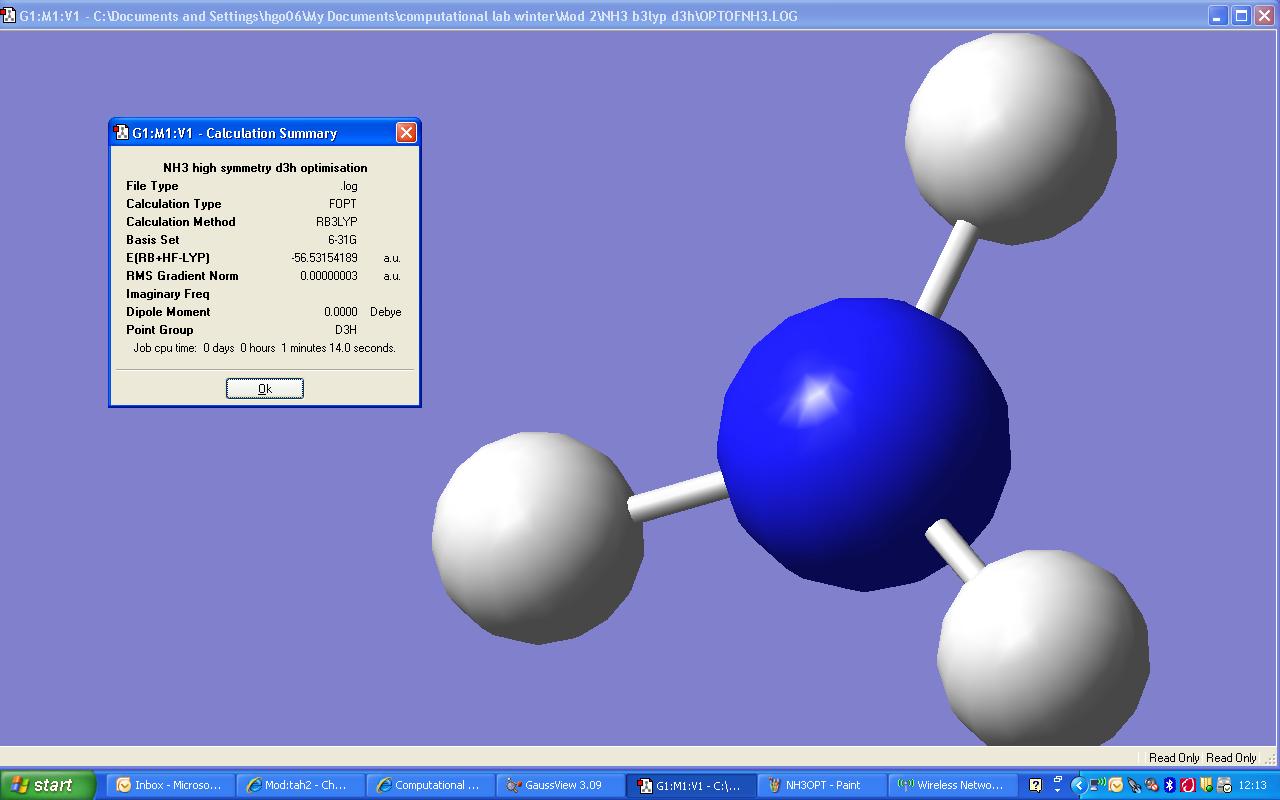Viewport: 1280px width, 800px height.
Task: Switch to Inbox - Microsoft Outlook taskbar item
Action: (x=169, y=785)
